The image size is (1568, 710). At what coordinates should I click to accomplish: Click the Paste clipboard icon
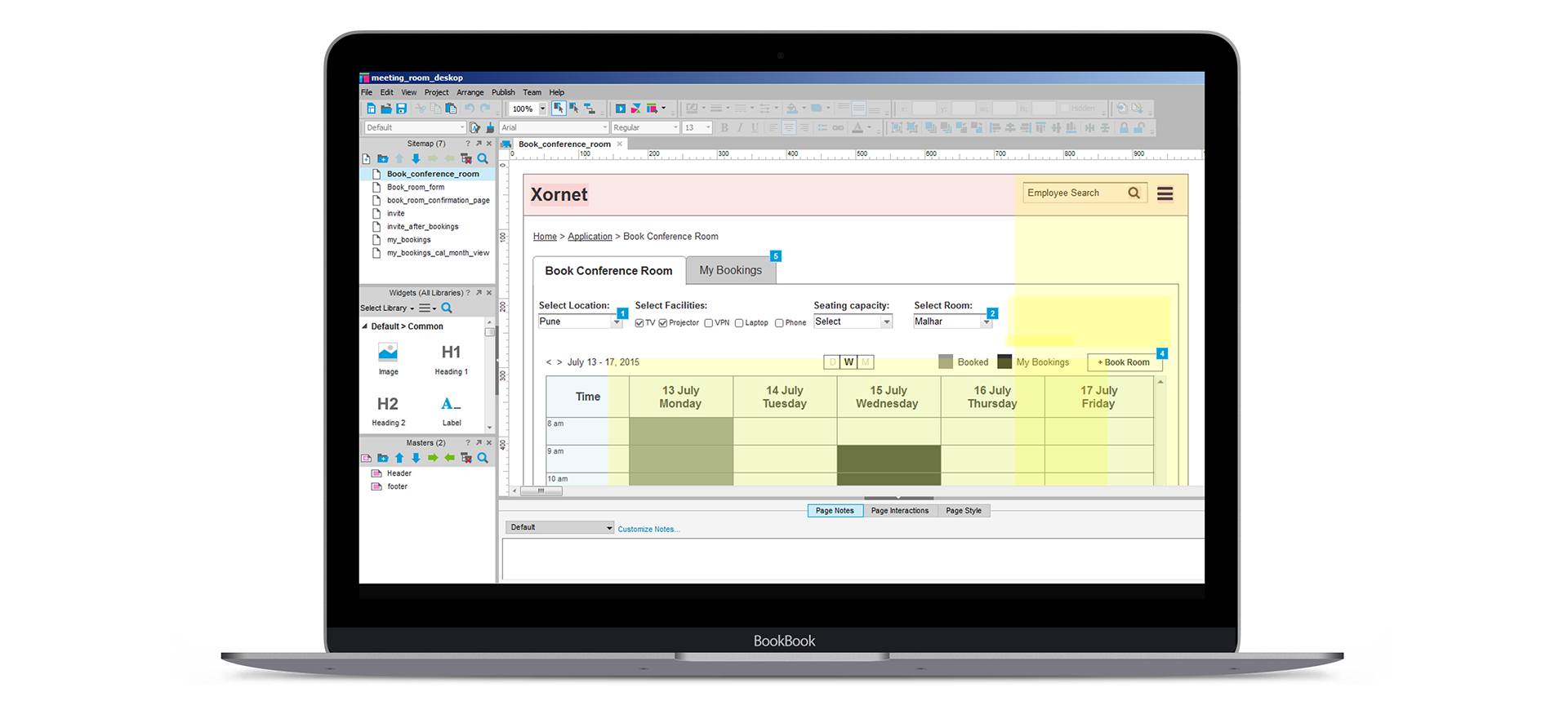[451, 109]
